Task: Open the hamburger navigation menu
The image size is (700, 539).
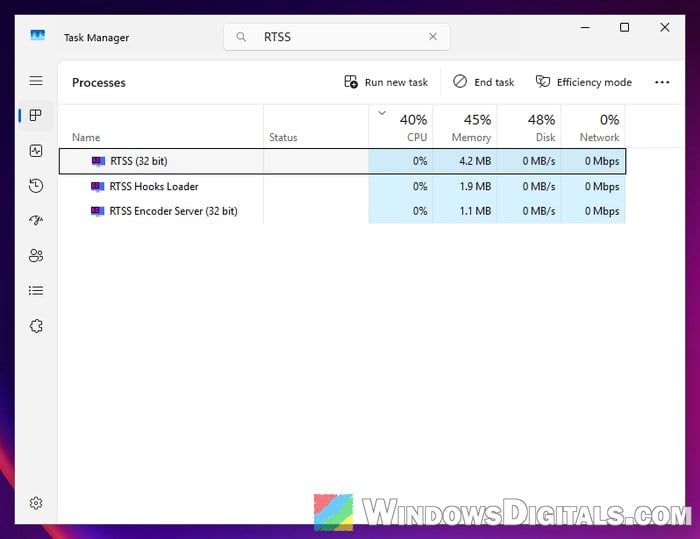Action: (x=36, y=80)
